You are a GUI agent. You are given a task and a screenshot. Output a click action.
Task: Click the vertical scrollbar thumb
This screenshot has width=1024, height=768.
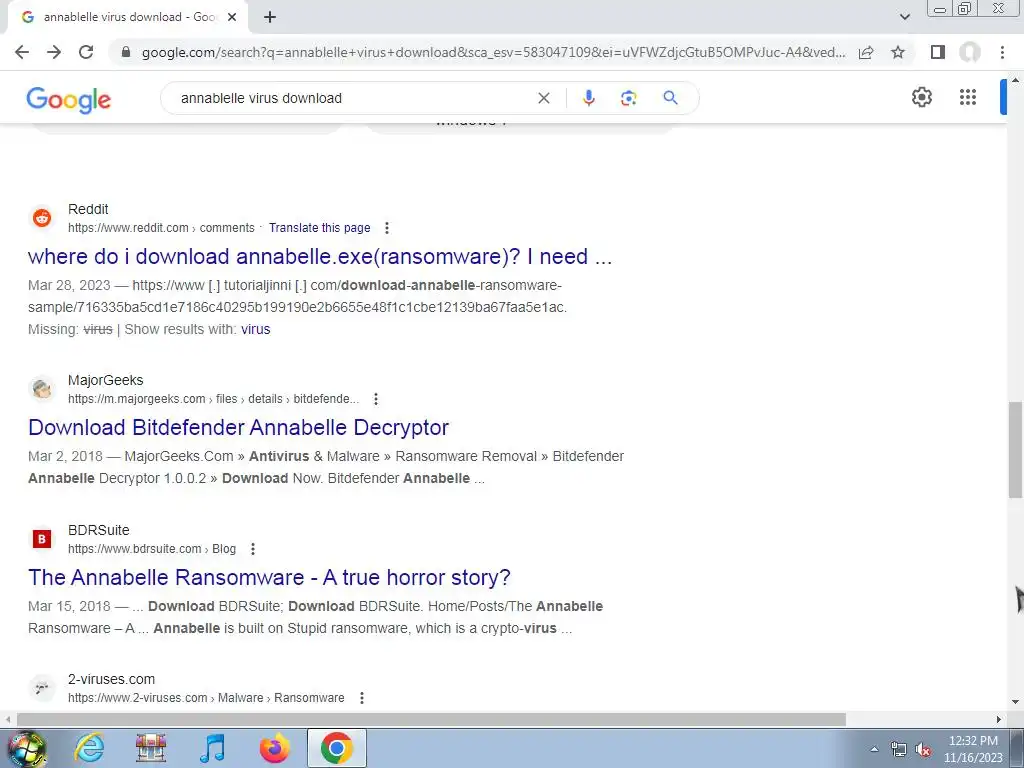(x=1015, y=450)
